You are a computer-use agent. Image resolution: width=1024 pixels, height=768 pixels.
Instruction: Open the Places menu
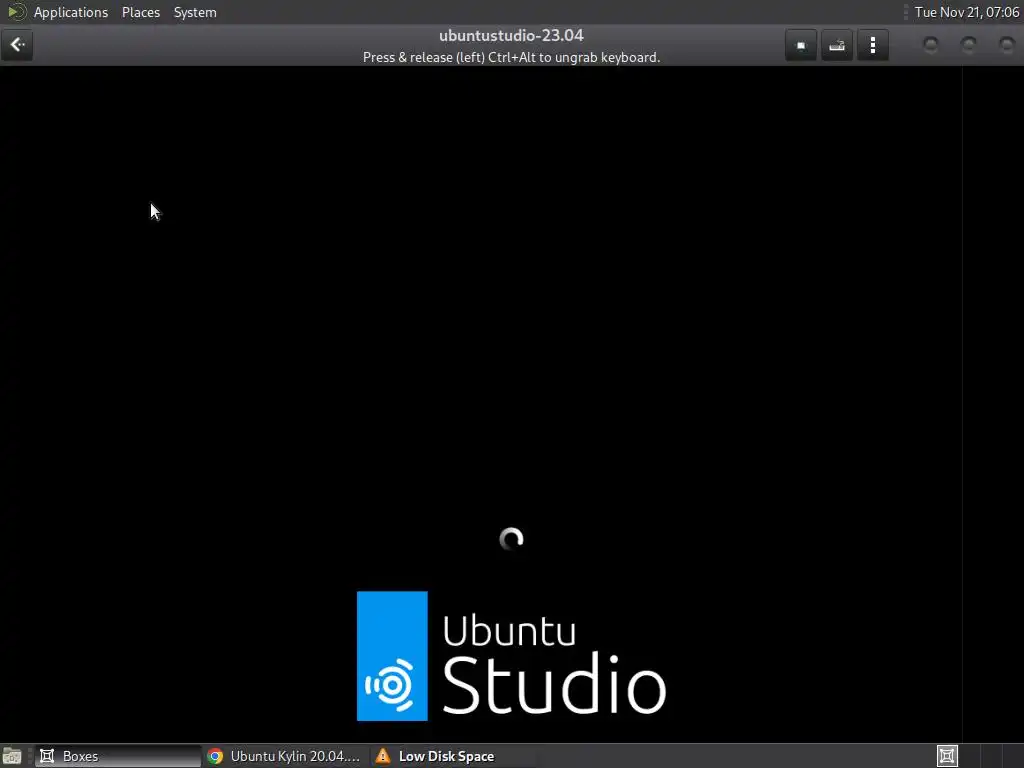coord(140,12)
